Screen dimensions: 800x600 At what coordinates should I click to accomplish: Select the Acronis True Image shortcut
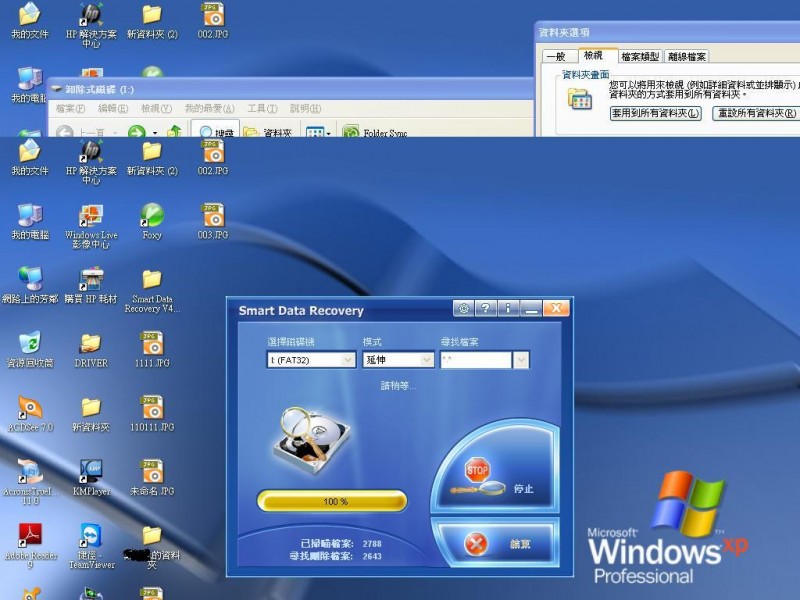click(x=30, y=482)
